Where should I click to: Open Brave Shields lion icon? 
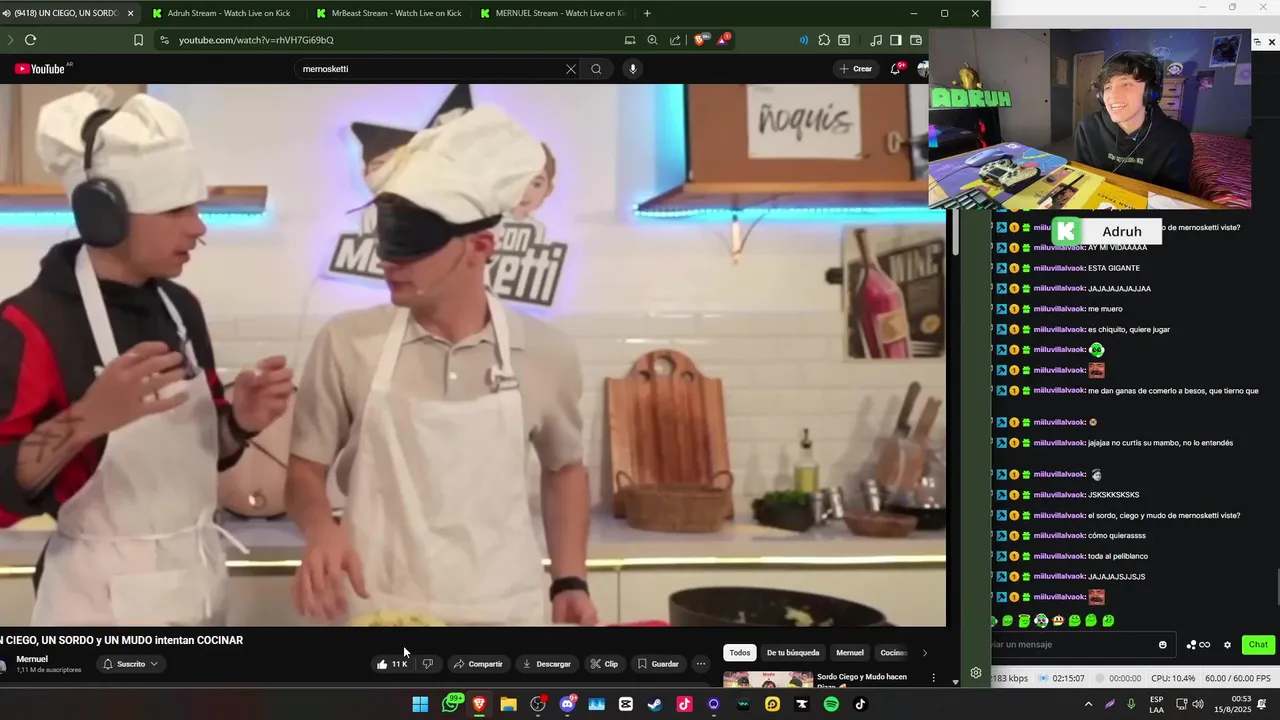701,40
